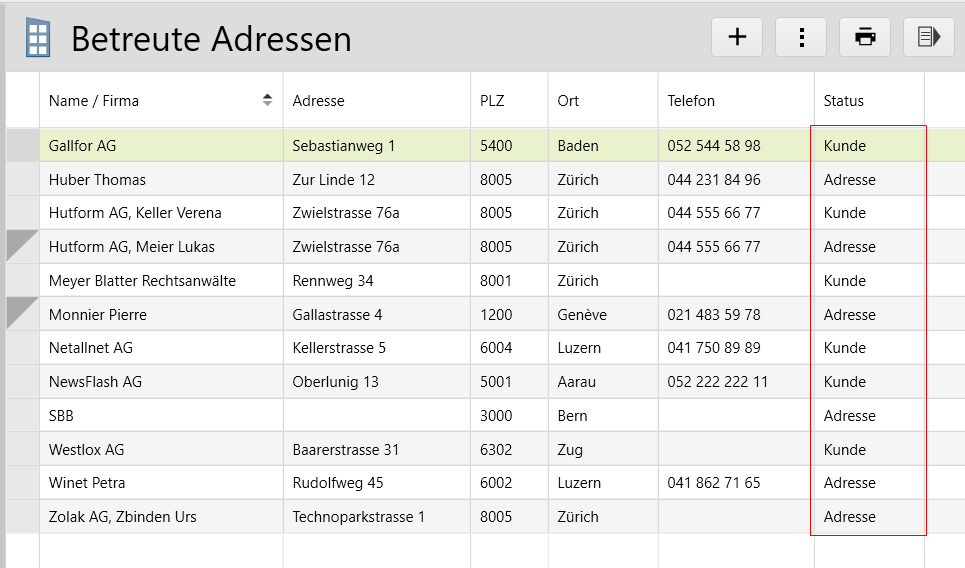
Task: Sort by the PLZ column header
Action: click(x=492, y=101)
